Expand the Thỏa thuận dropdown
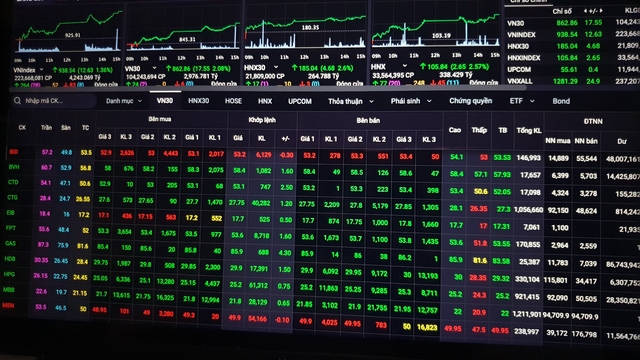 [x=351, y=101]
